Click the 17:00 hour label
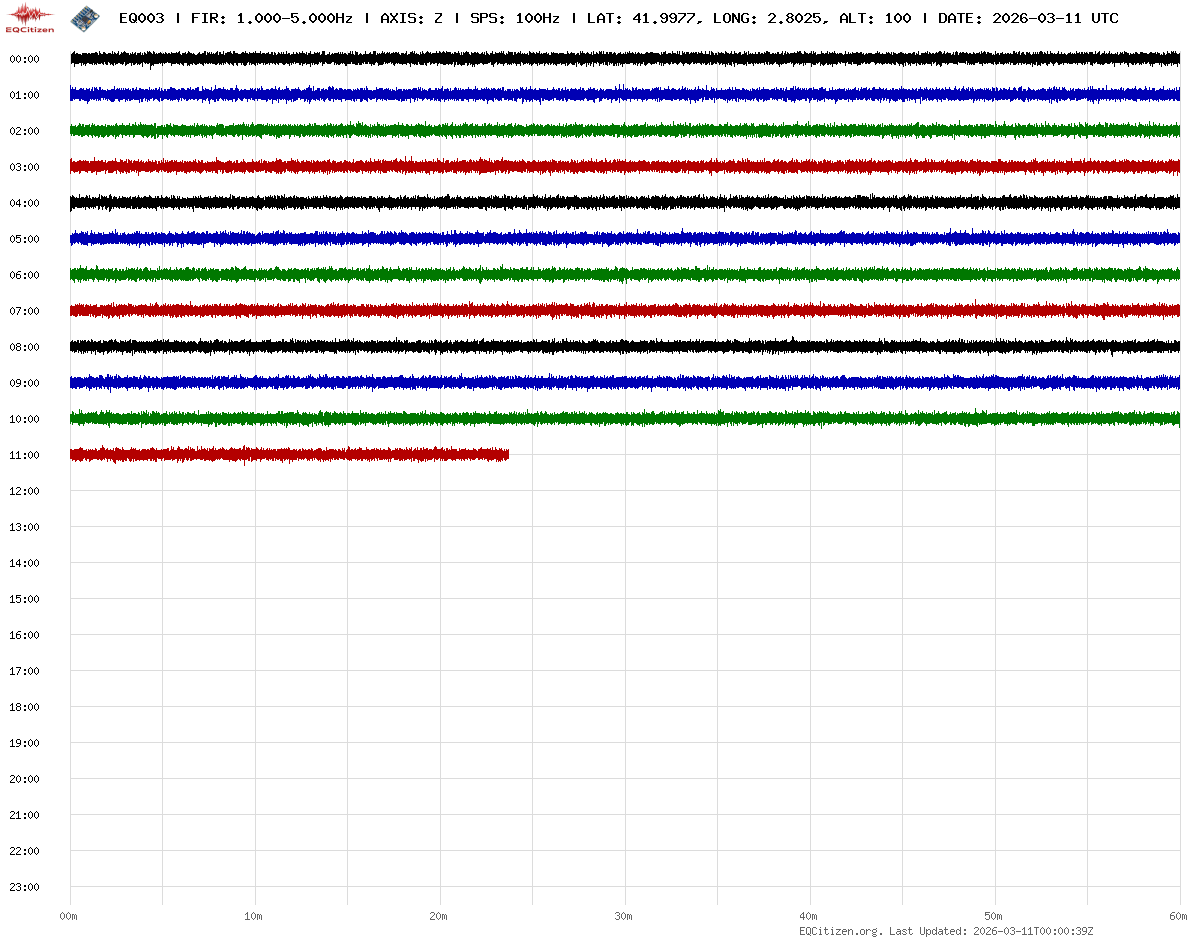 coord(24,671)
